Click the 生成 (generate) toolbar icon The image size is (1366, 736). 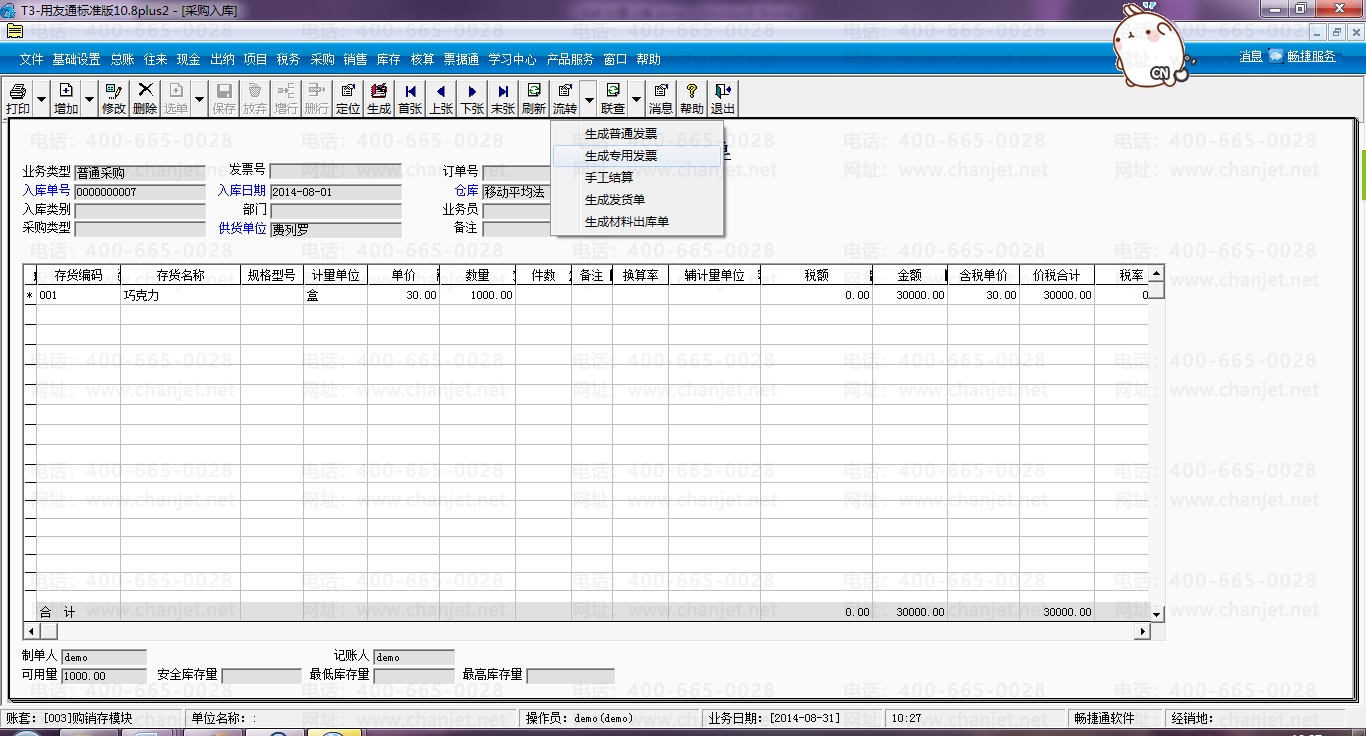click(379, 98)
